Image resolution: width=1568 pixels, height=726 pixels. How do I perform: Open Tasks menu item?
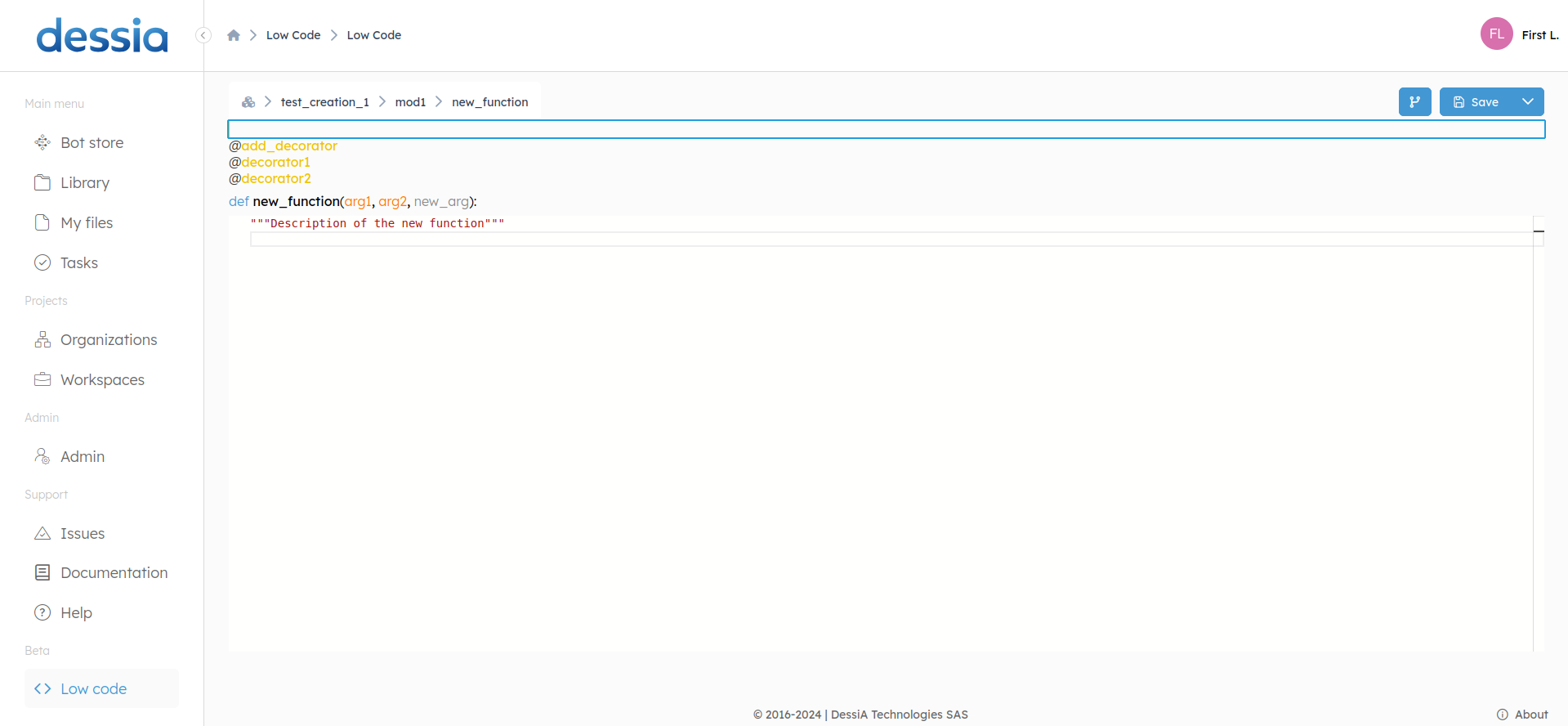tap(79, 263)
